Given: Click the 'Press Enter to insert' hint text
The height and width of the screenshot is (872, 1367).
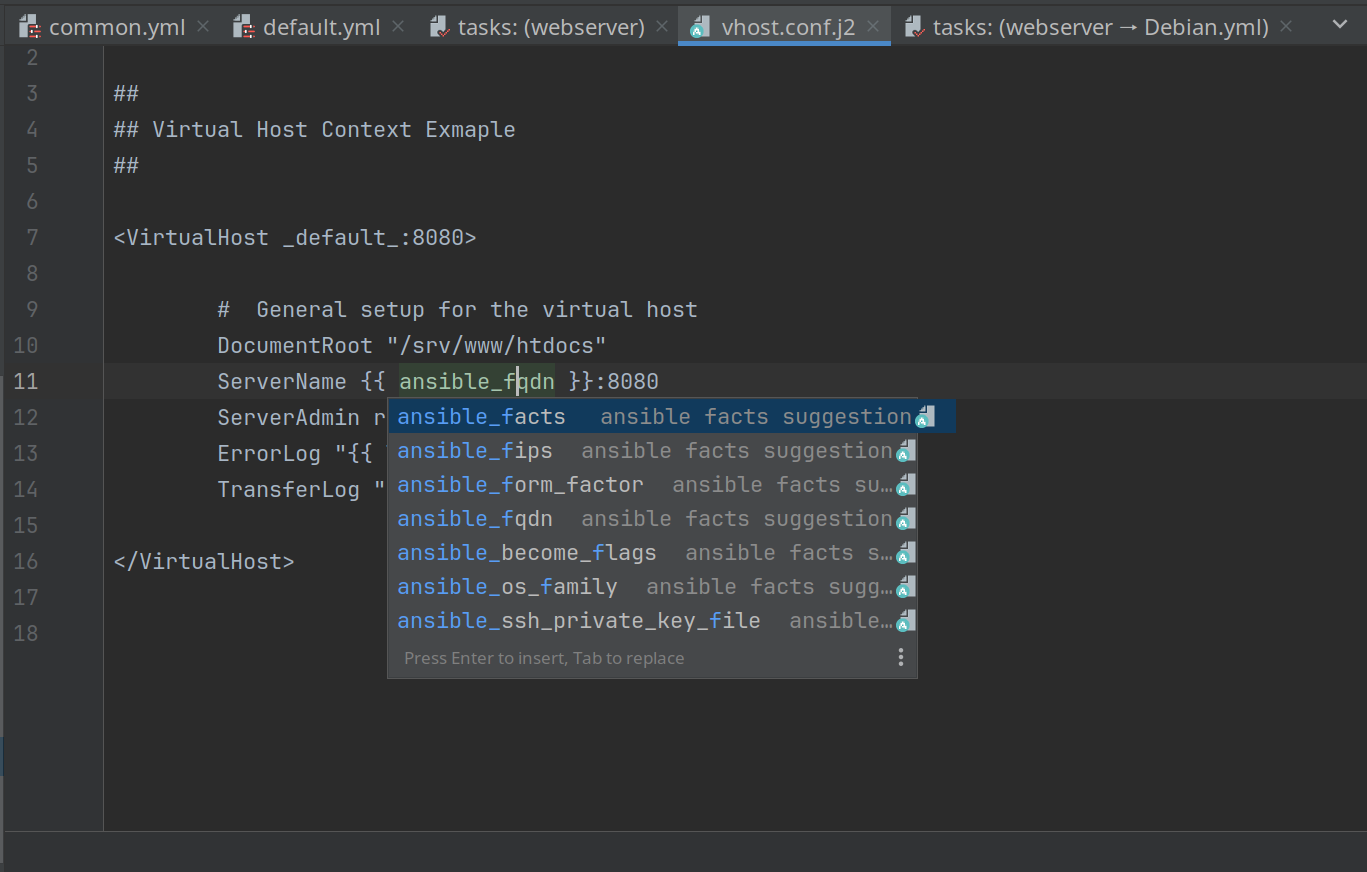Looking at the screenshot, I should point(544,658).
